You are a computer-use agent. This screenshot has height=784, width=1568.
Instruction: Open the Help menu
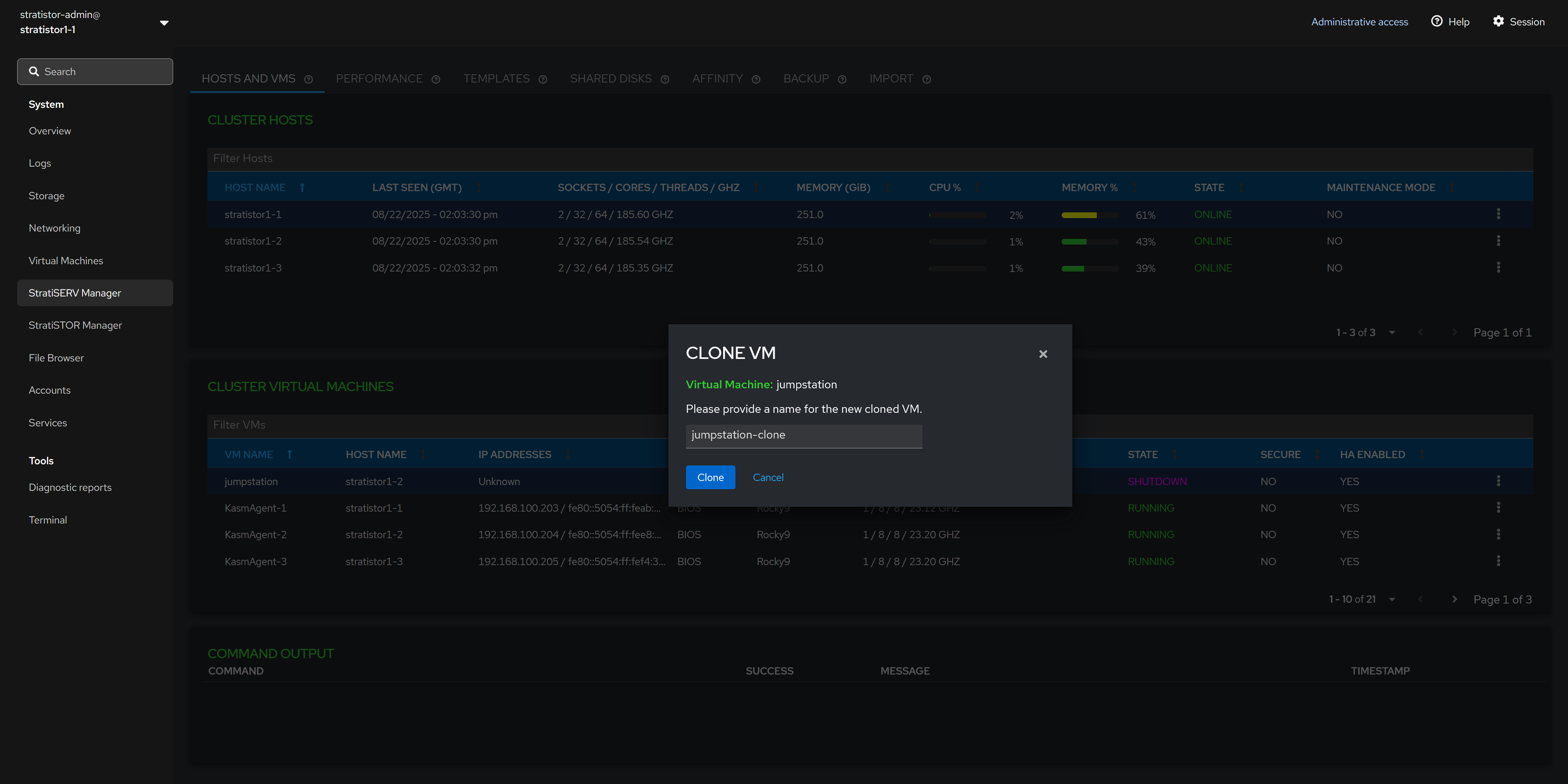click(1450, 22)
